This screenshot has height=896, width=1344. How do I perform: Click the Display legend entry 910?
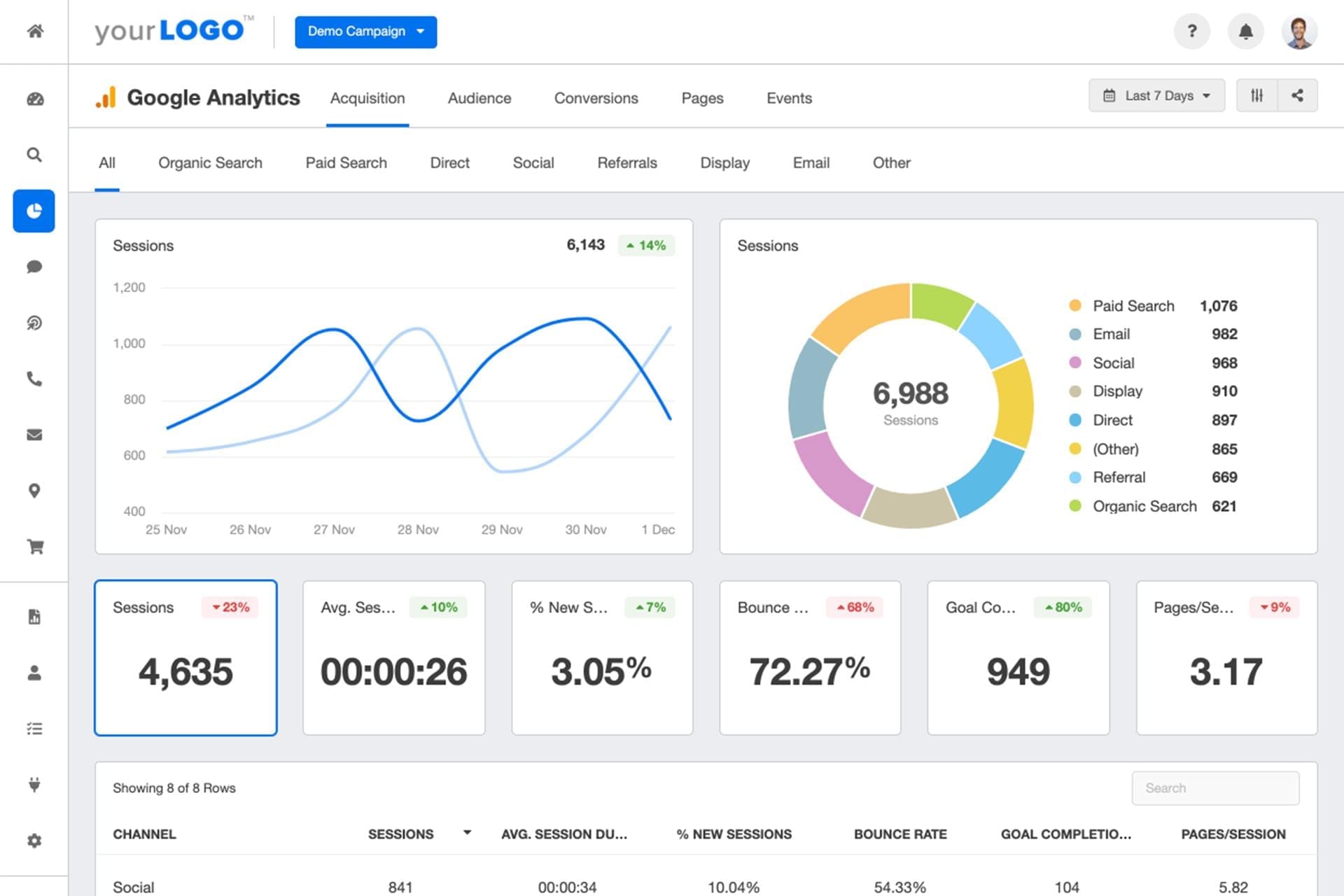tap(1153, 391)
